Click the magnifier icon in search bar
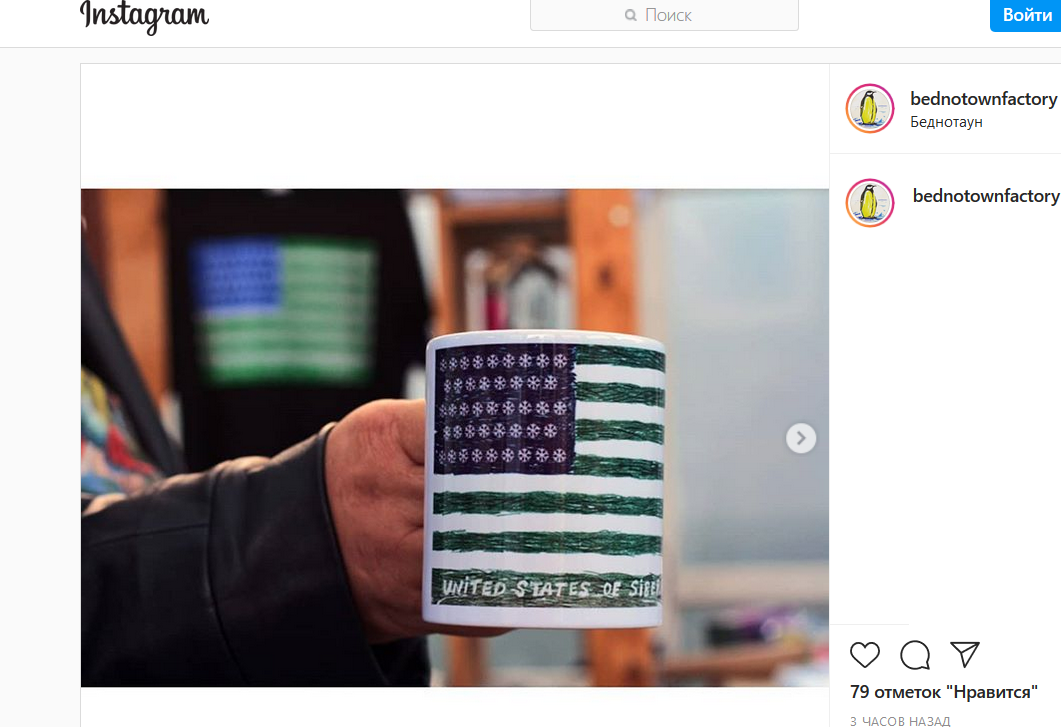 (x=631, y=15)
